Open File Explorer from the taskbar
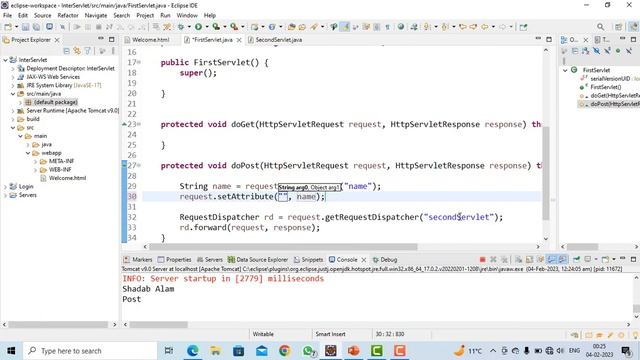 point(215,351)
